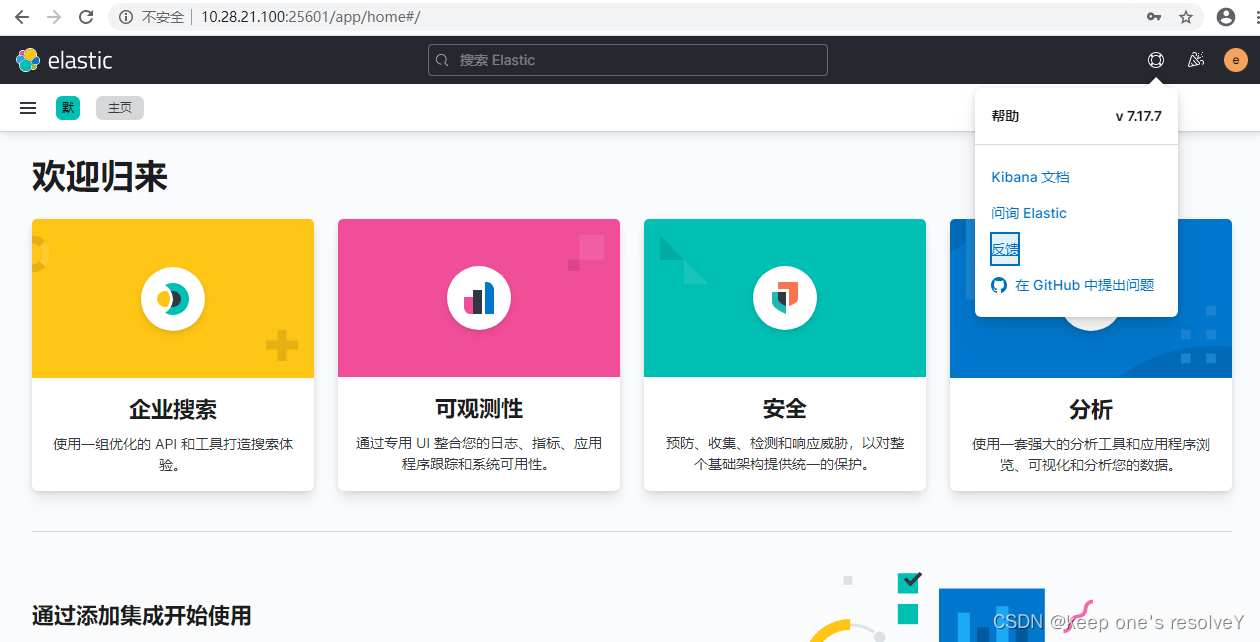Select the 主页 breadcrumb
This screenshot has width=1260, height=642.
[120, 108]
